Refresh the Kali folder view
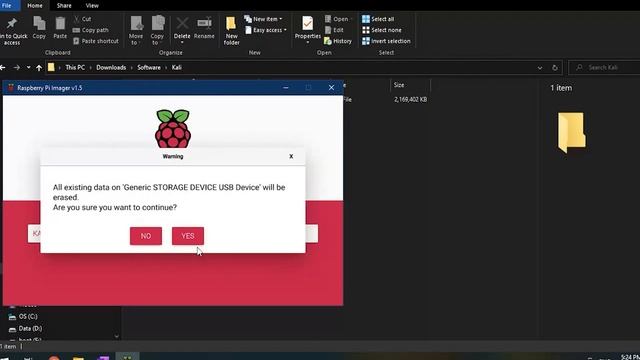Image resolution: width=640 pixels, height=360 pixels. [x=555, y=68]
